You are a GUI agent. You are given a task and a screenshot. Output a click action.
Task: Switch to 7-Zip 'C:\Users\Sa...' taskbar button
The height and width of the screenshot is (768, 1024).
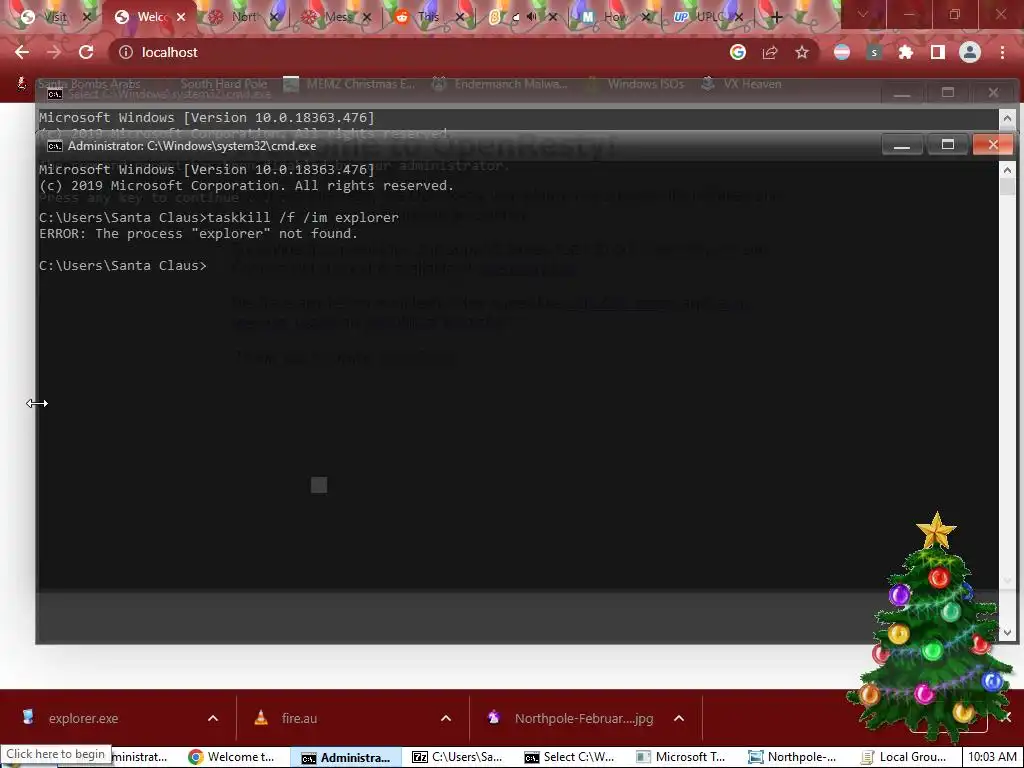click(458, 757)
